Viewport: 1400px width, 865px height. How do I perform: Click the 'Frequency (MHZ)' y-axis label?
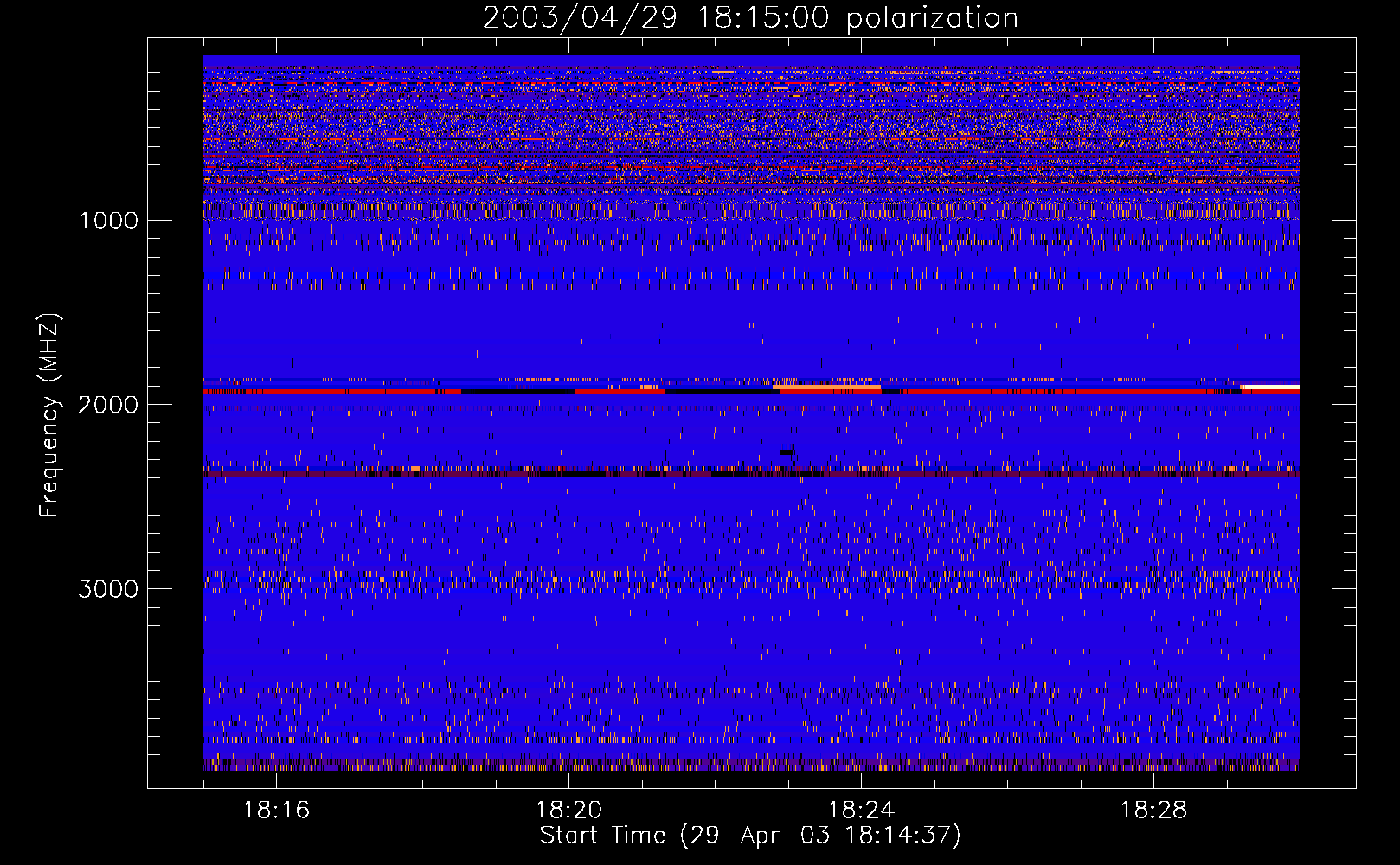(x=49, y=415)
